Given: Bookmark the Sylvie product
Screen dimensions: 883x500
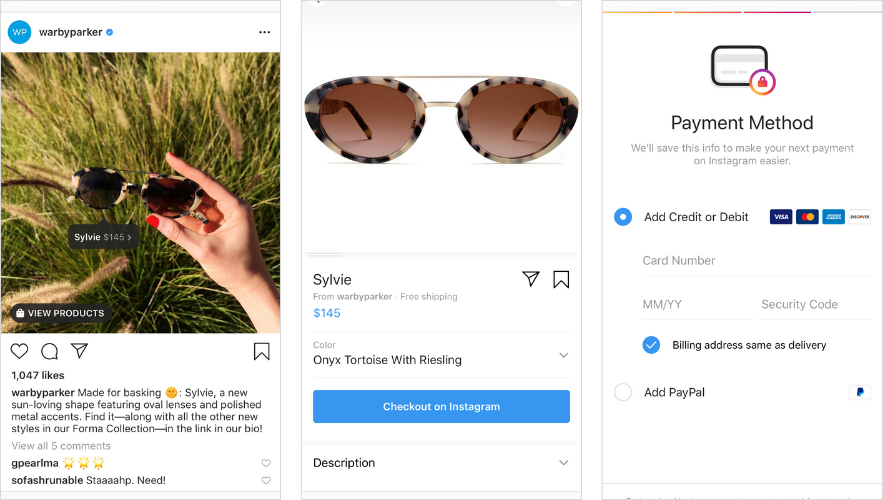Looking at the screenshot, I should (x=561, y=279).
